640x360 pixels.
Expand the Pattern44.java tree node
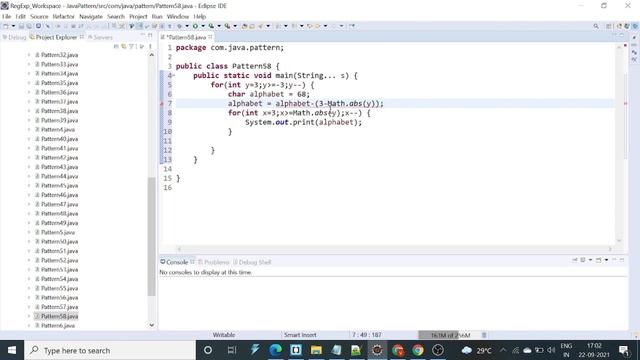point(29,176)
